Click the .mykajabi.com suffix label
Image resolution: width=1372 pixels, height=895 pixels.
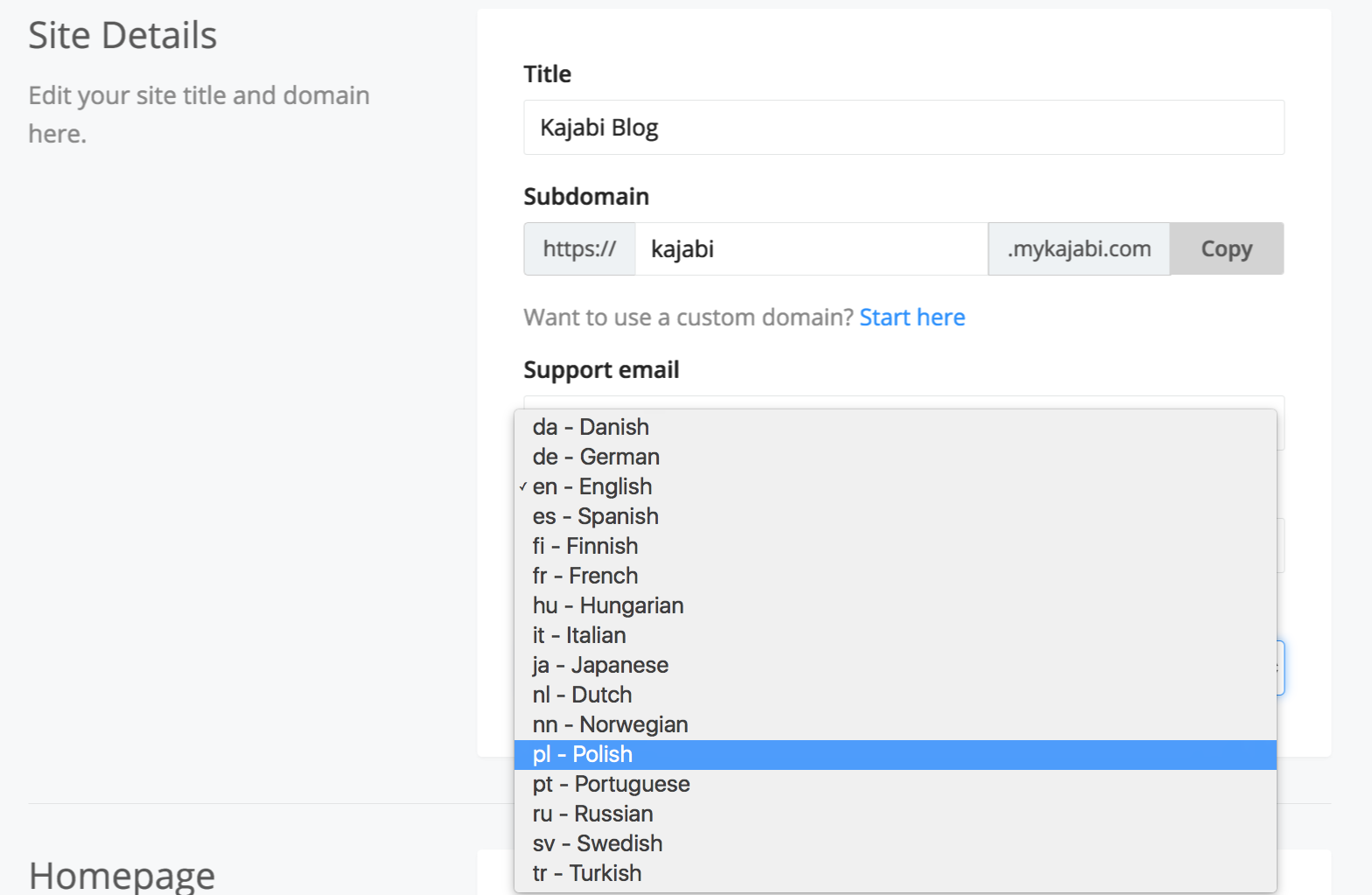pyautogui.click(x=1079, y=249)
